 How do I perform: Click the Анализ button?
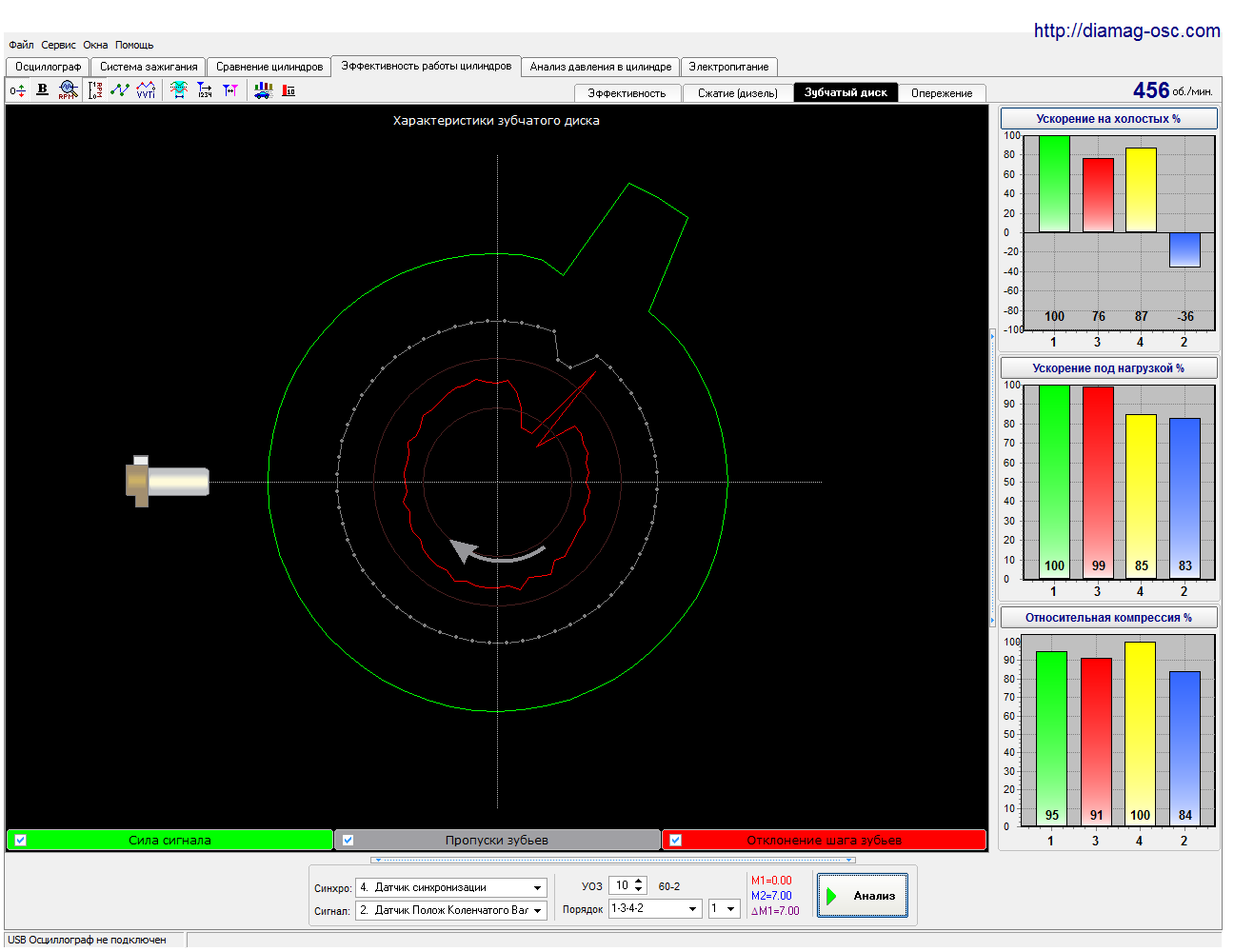point(862,895)
